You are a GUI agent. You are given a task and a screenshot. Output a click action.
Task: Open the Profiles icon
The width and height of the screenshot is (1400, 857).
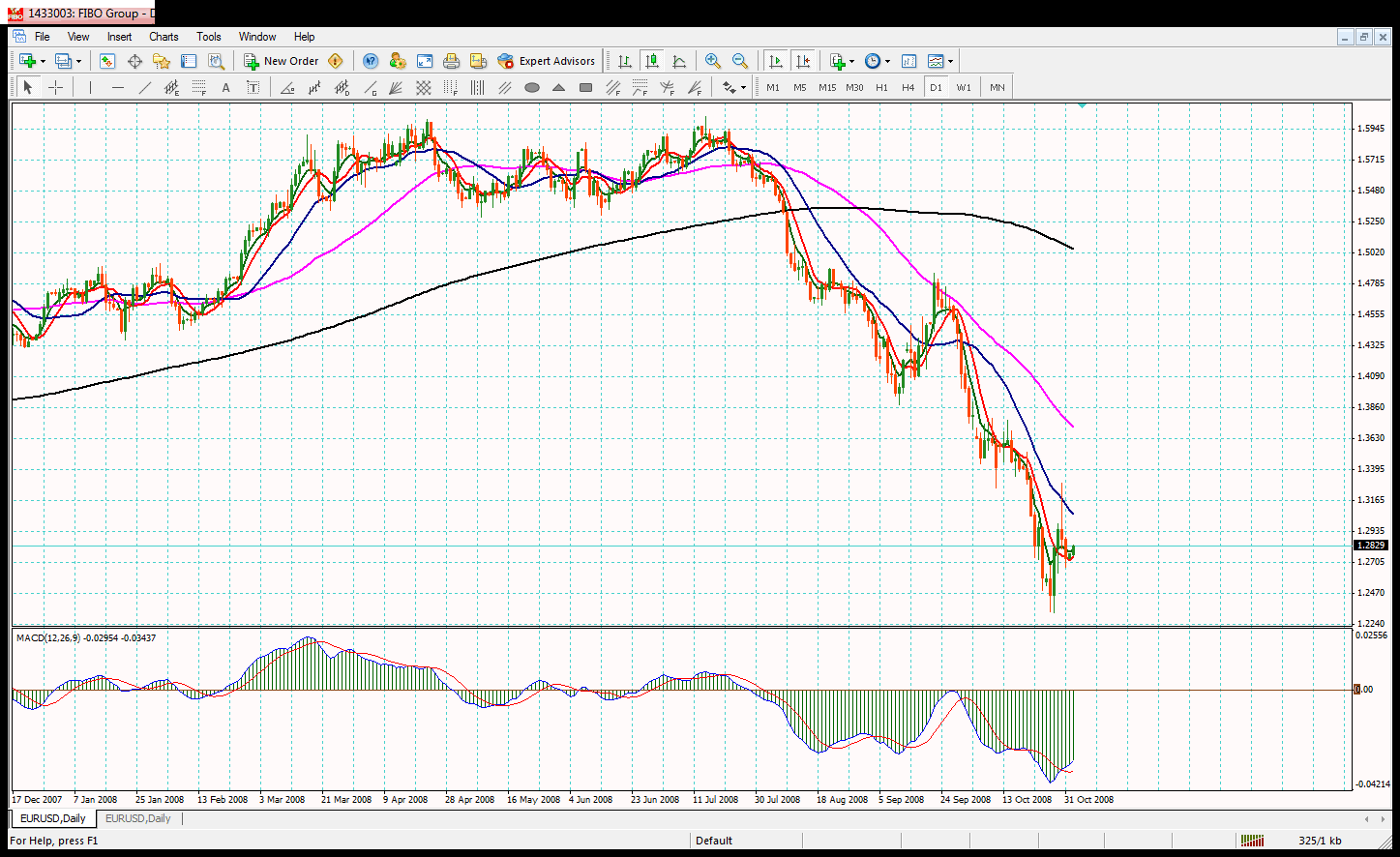coord(64,61)
